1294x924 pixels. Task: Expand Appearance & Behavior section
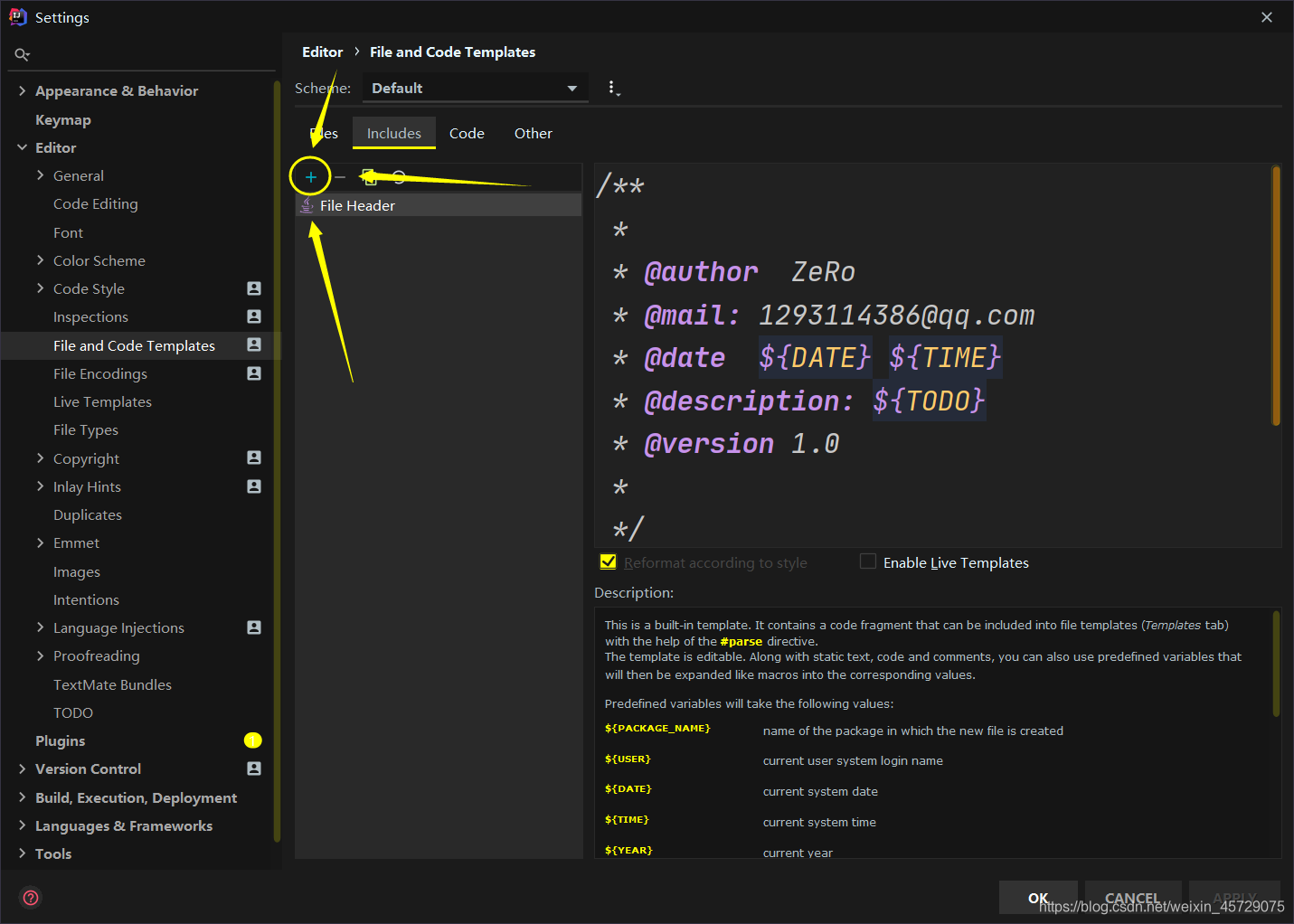tap(23, 90)
